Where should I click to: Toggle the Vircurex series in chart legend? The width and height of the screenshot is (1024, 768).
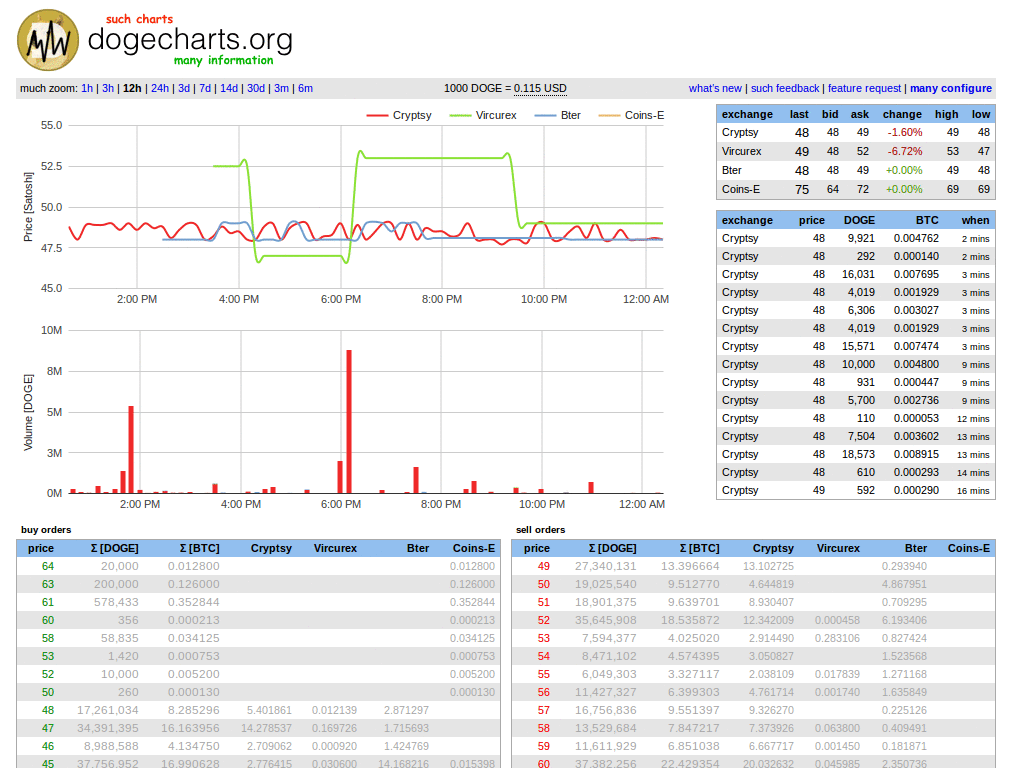(483, 115)
